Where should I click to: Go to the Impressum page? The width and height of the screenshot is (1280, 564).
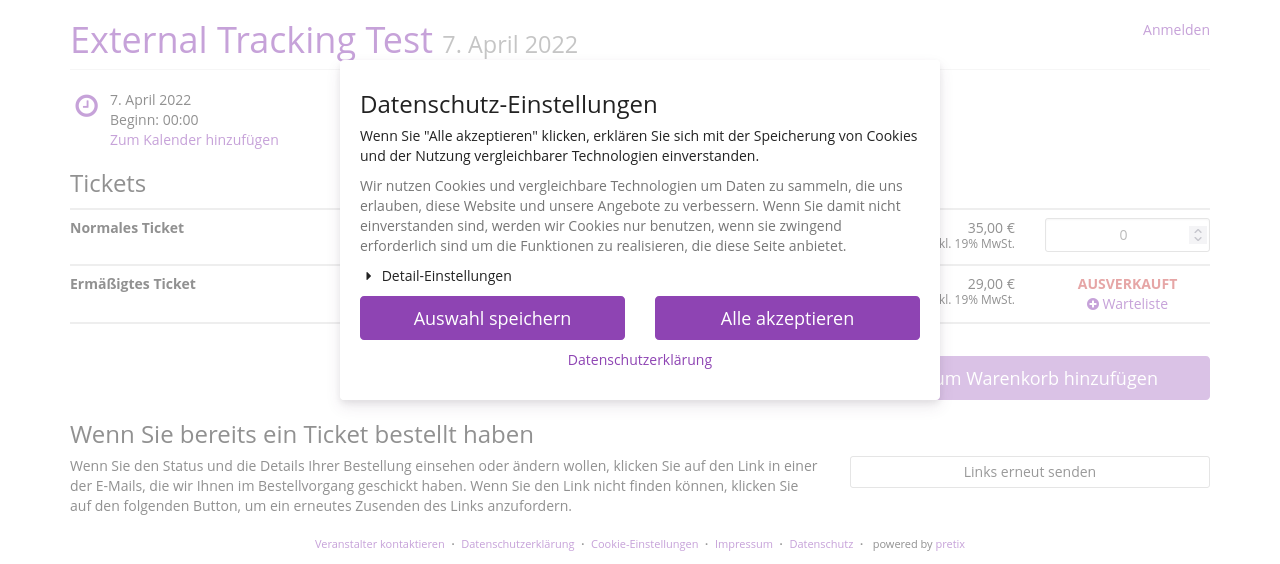click(x=744, y=544)
